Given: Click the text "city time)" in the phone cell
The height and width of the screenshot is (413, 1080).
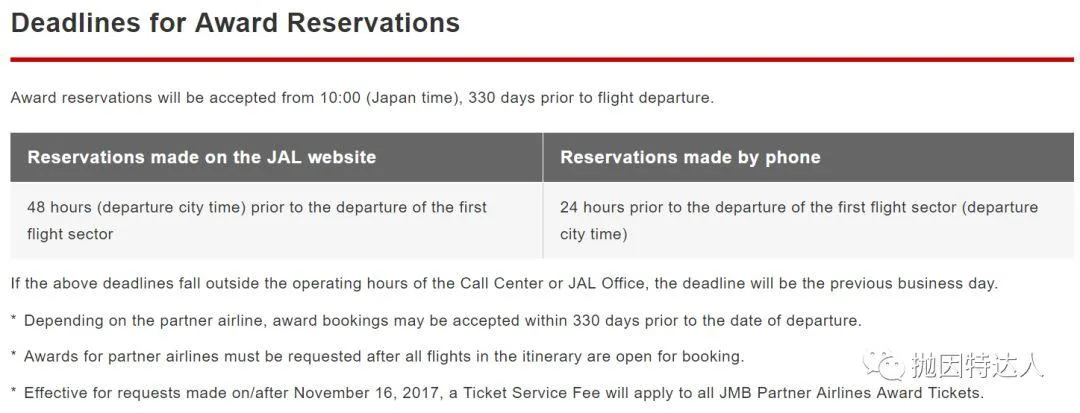Looking at the screenshot, I should click(x=594, y=234).
